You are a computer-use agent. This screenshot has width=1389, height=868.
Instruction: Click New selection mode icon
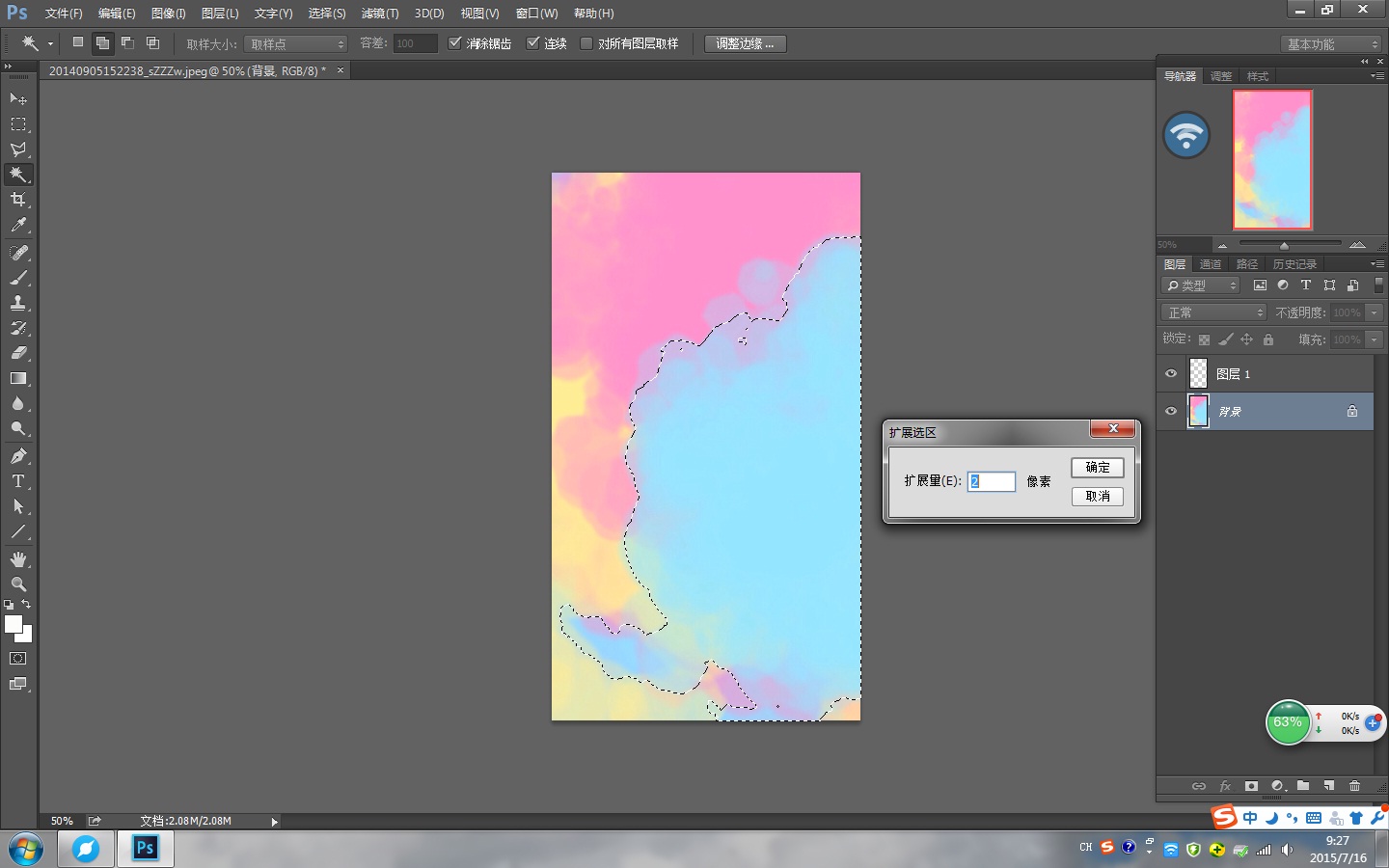click(x=78, y=42)
